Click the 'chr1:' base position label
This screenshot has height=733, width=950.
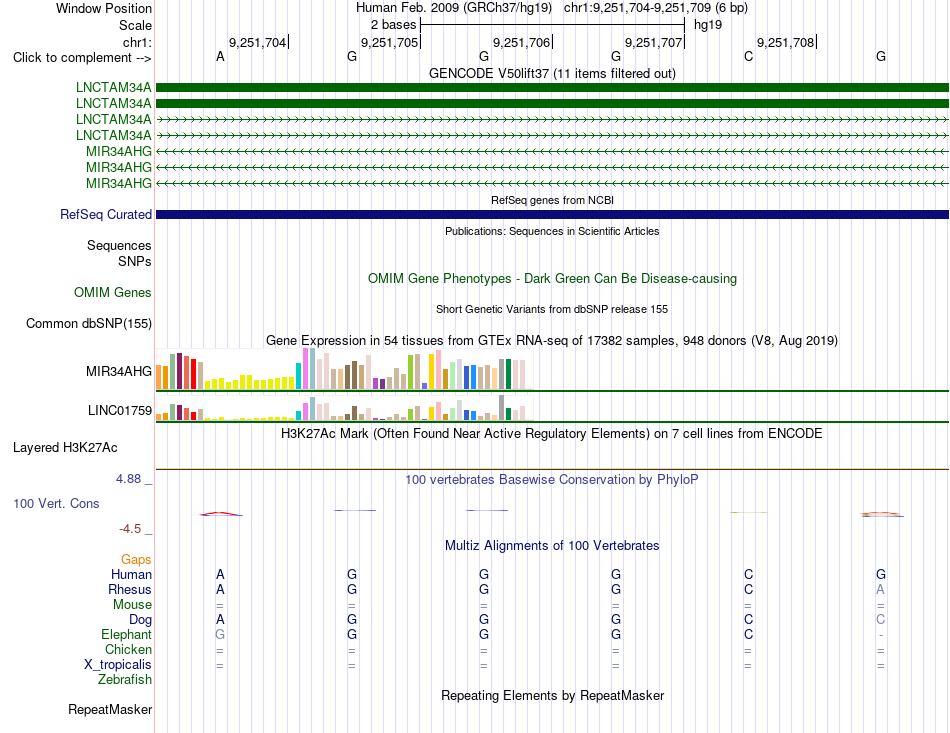coord(137,42)
